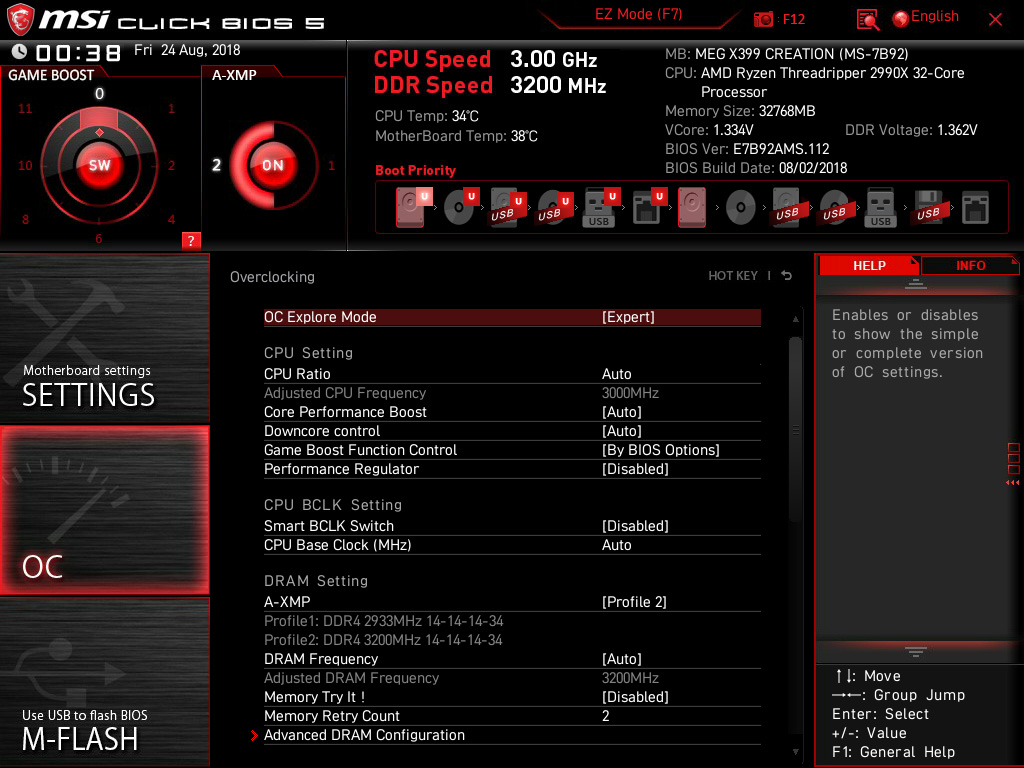This screenshot has width=1024, height=768.
Task: Click the screenshot camera icon
Action: click(764, 19)
